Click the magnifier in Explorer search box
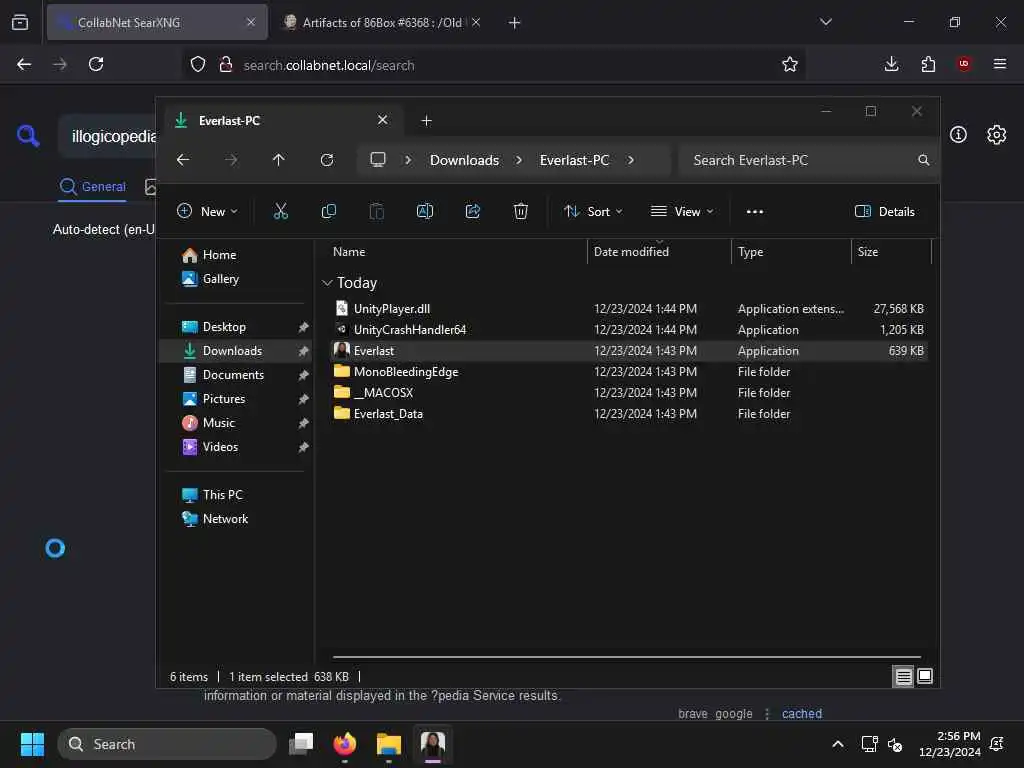1024x768 pixels. [x=923, y=160]
